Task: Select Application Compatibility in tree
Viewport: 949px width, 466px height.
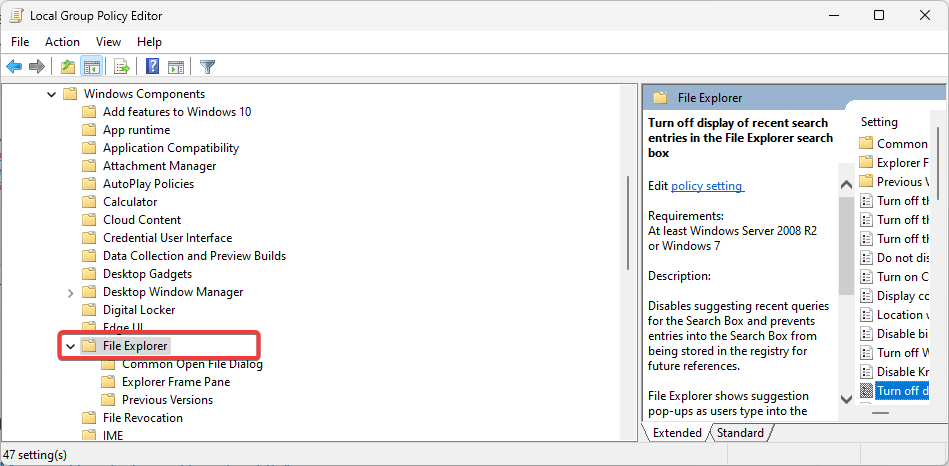Action: coord(171,148)
